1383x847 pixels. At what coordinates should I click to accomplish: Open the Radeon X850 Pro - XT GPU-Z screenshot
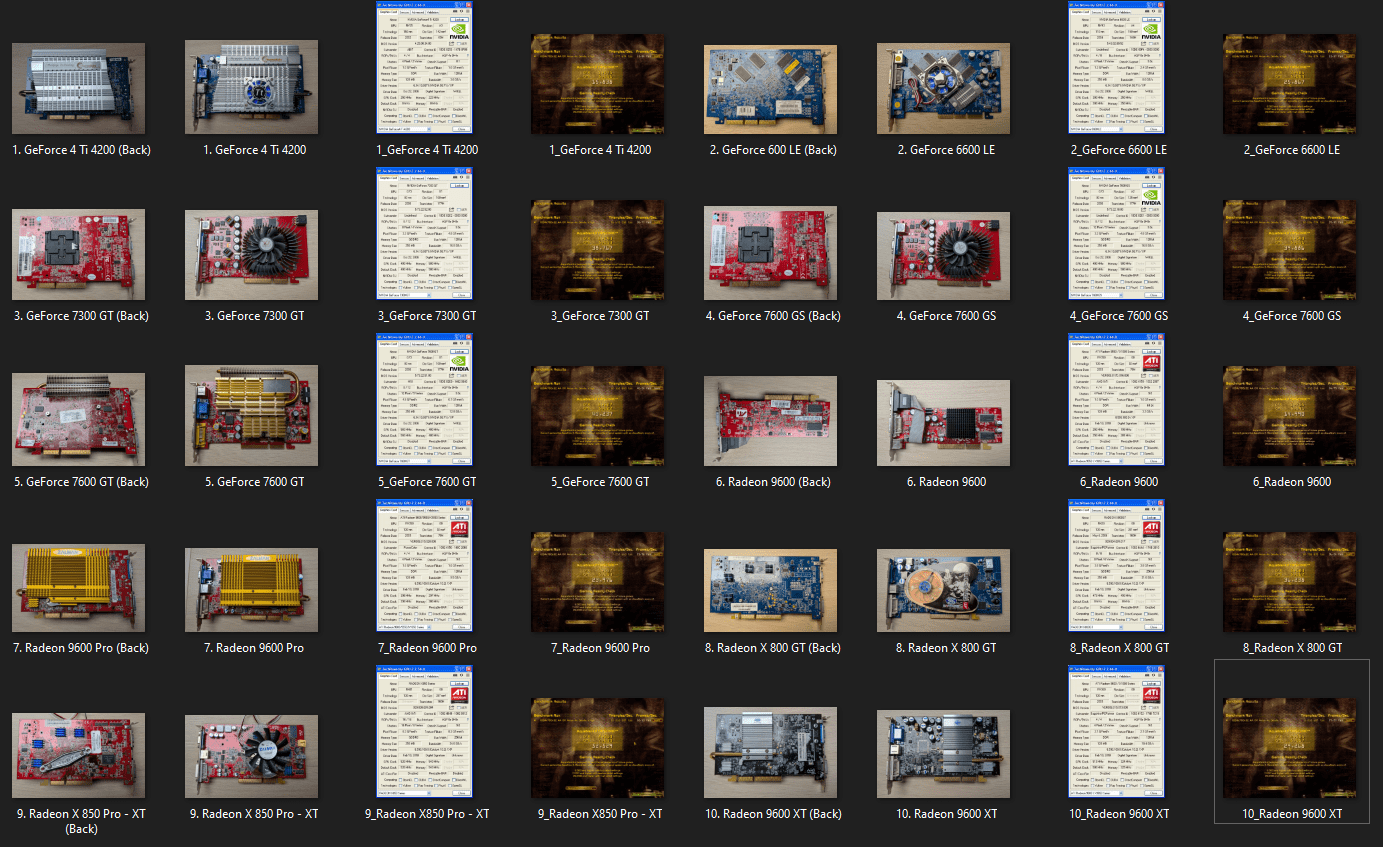click(424, 732)
